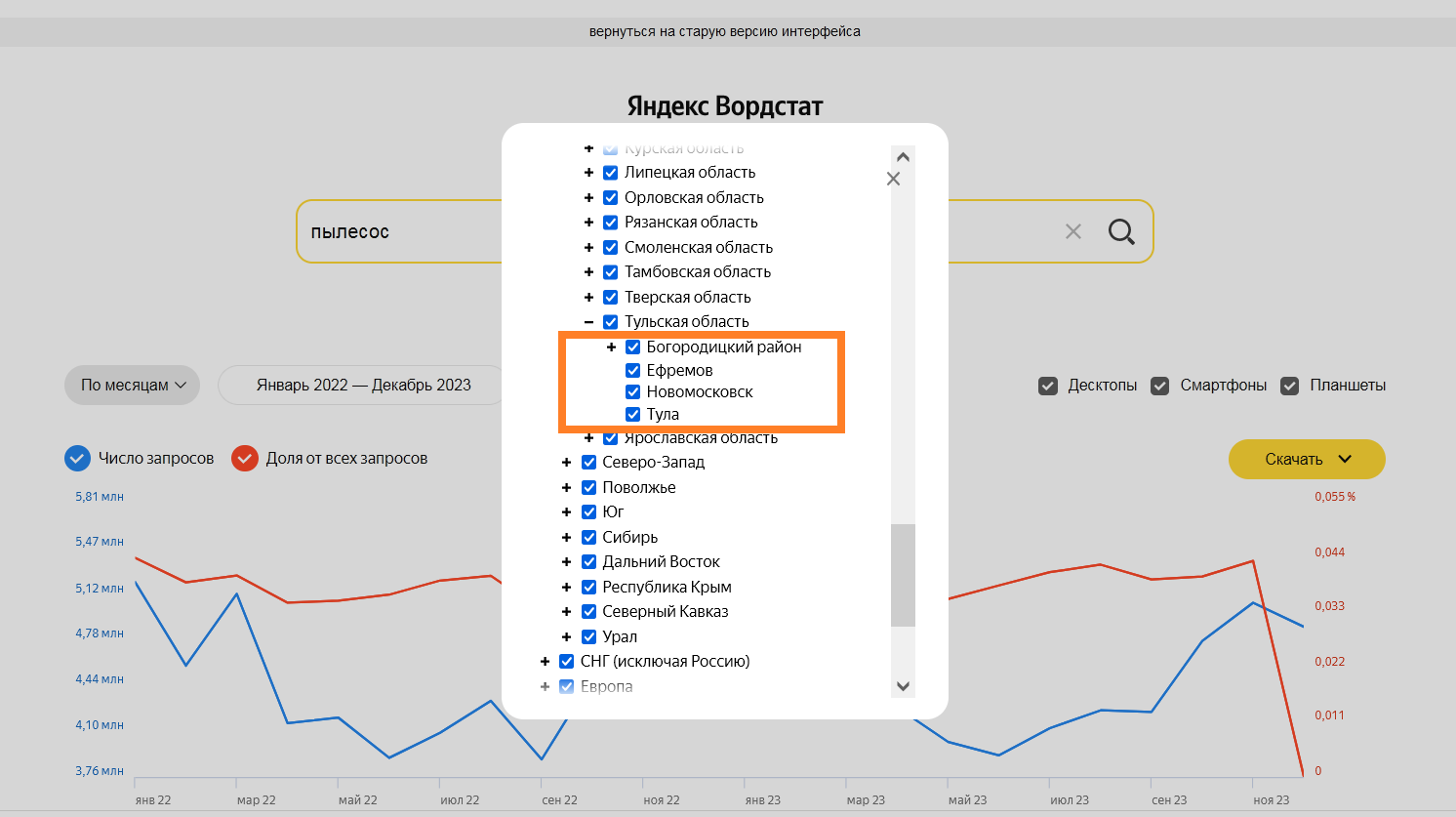
Task: Uncheck Орловская область checkbox
Action: click(x=610, y=198)
